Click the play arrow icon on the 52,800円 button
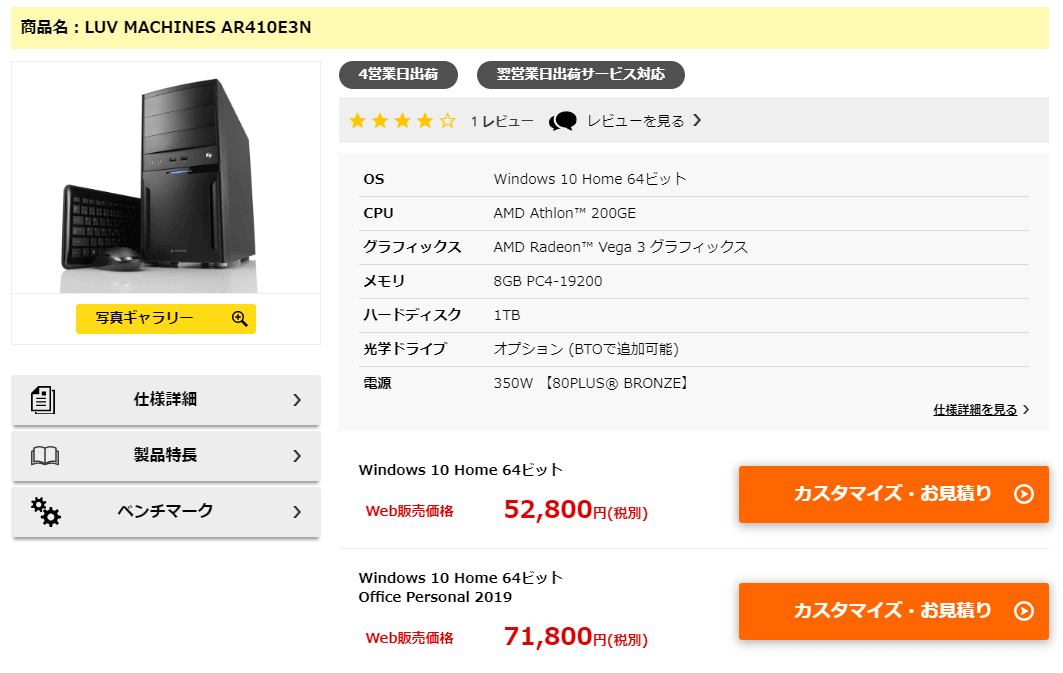1063x673 pixels. point(1023,494)
